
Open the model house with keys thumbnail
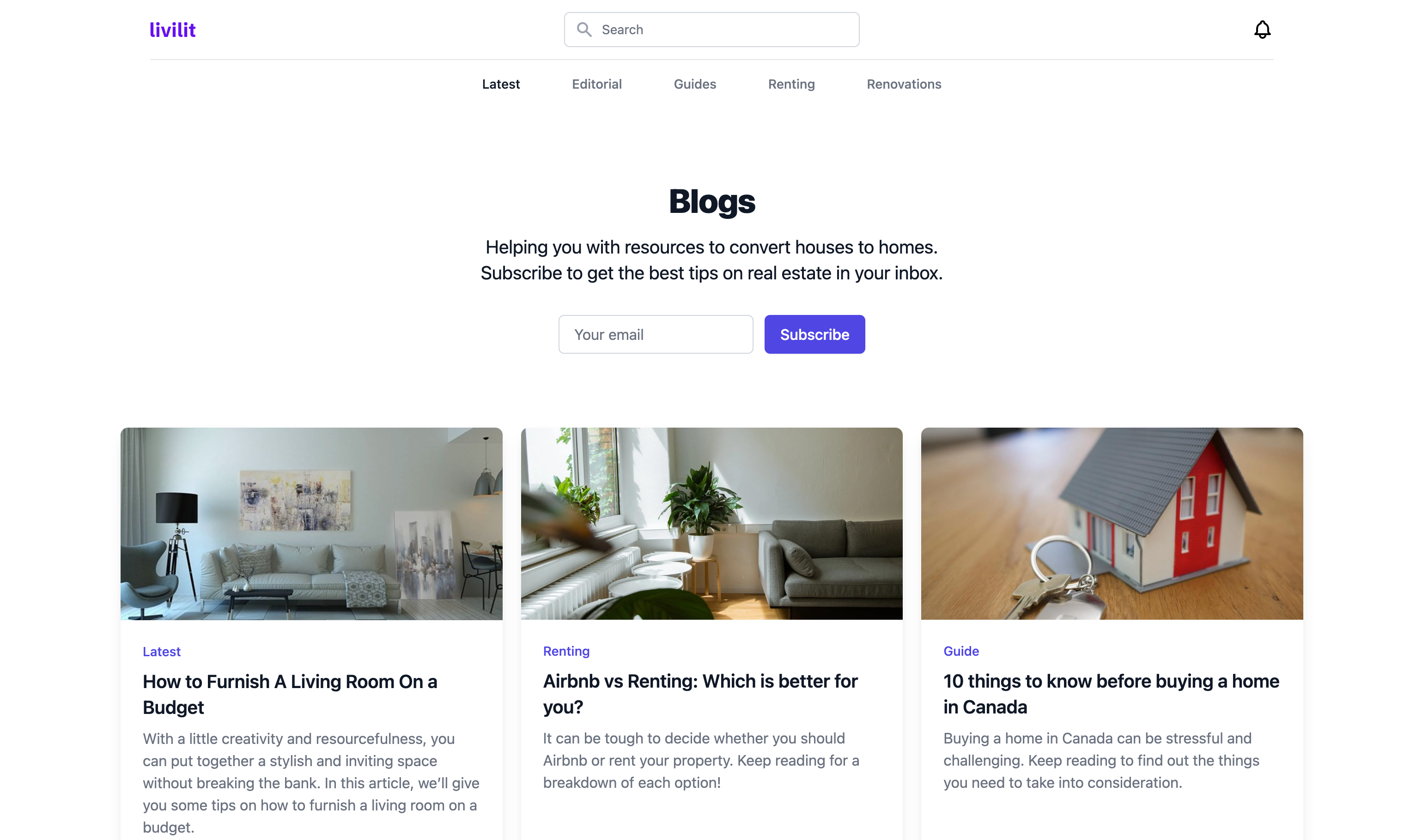1111,523
